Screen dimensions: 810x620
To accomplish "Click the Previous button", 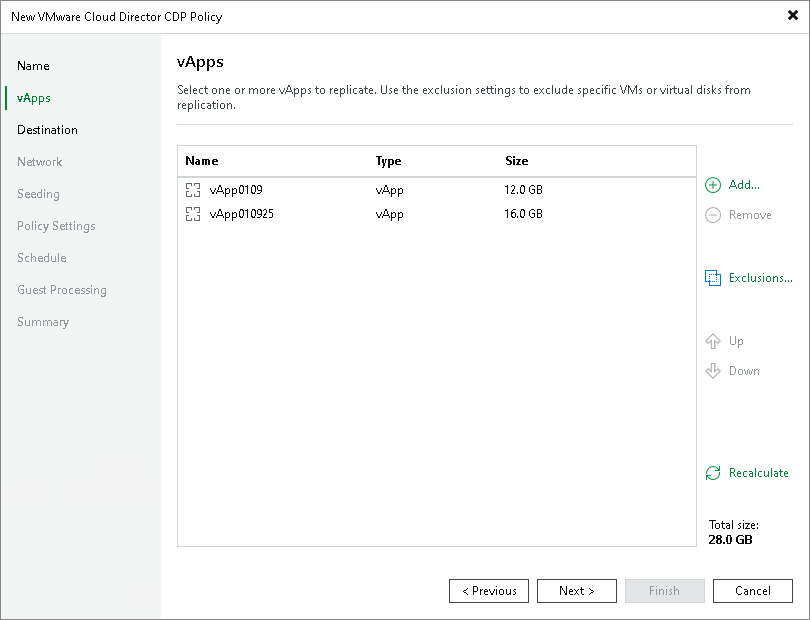I will [x=489, y=591].
